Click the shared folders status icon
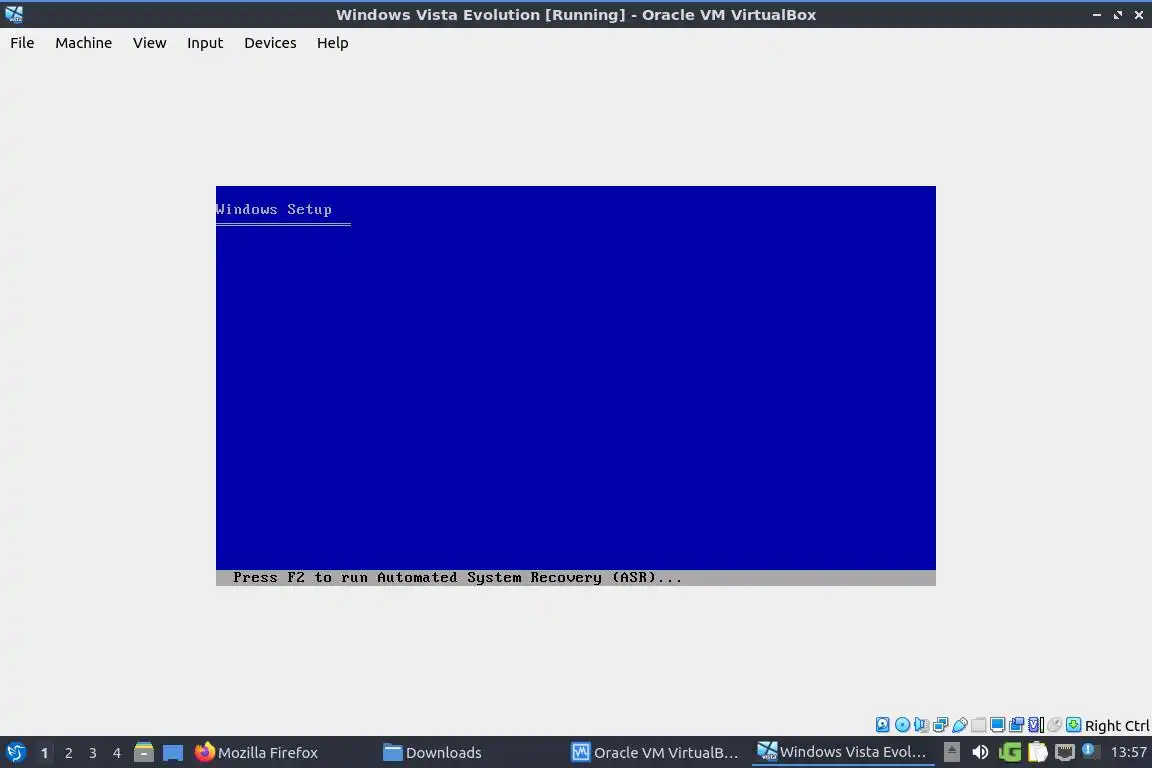This screenshot has width=1152, height=768. pos(979,725)
